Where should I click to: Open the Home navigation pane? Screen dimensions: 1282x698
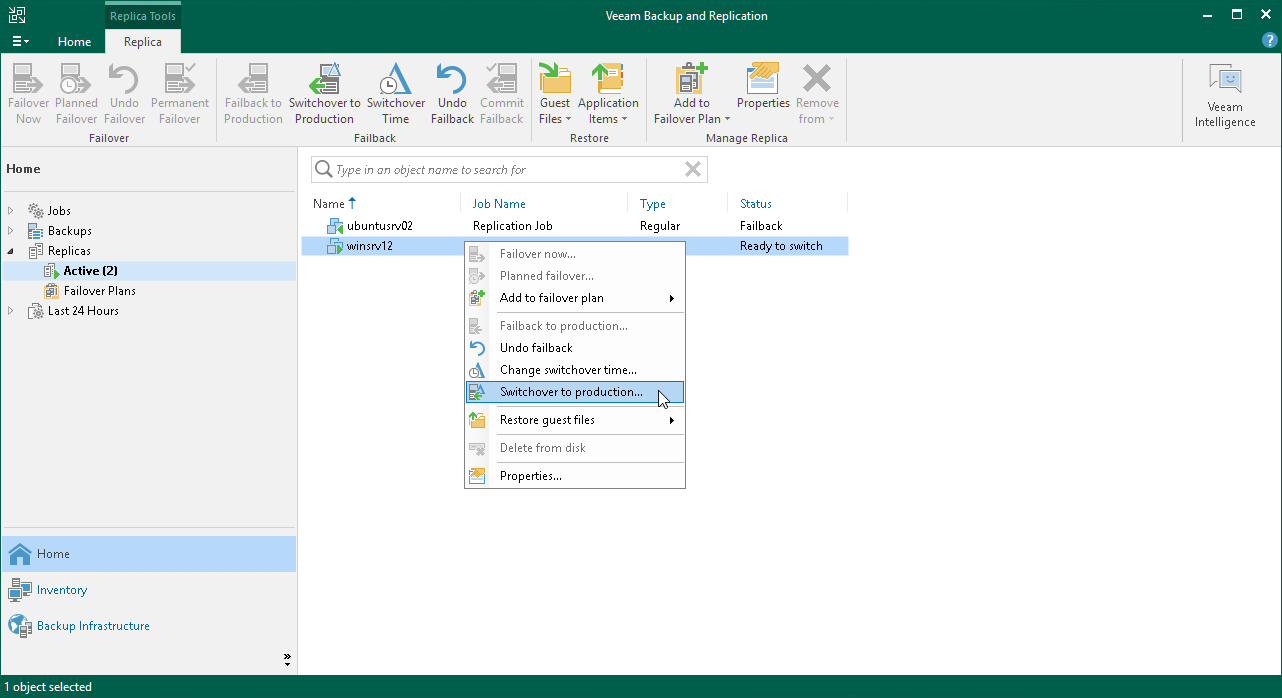click(x=148, y=554)
